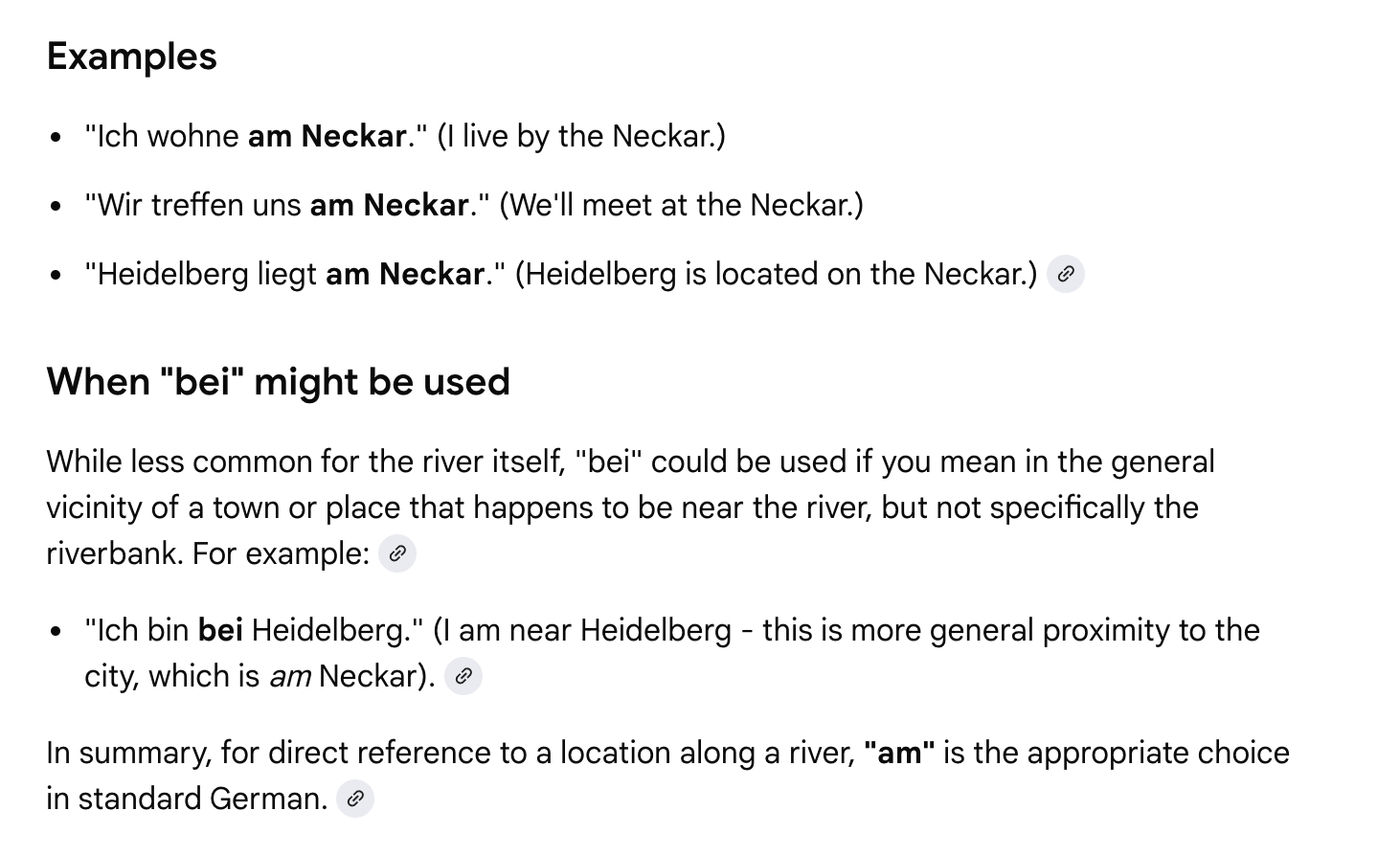Click bold "bei" in "Ich bin bei Heidelberg"
This screenshot has height=856, width=1400.
click(x=220, y=630)
